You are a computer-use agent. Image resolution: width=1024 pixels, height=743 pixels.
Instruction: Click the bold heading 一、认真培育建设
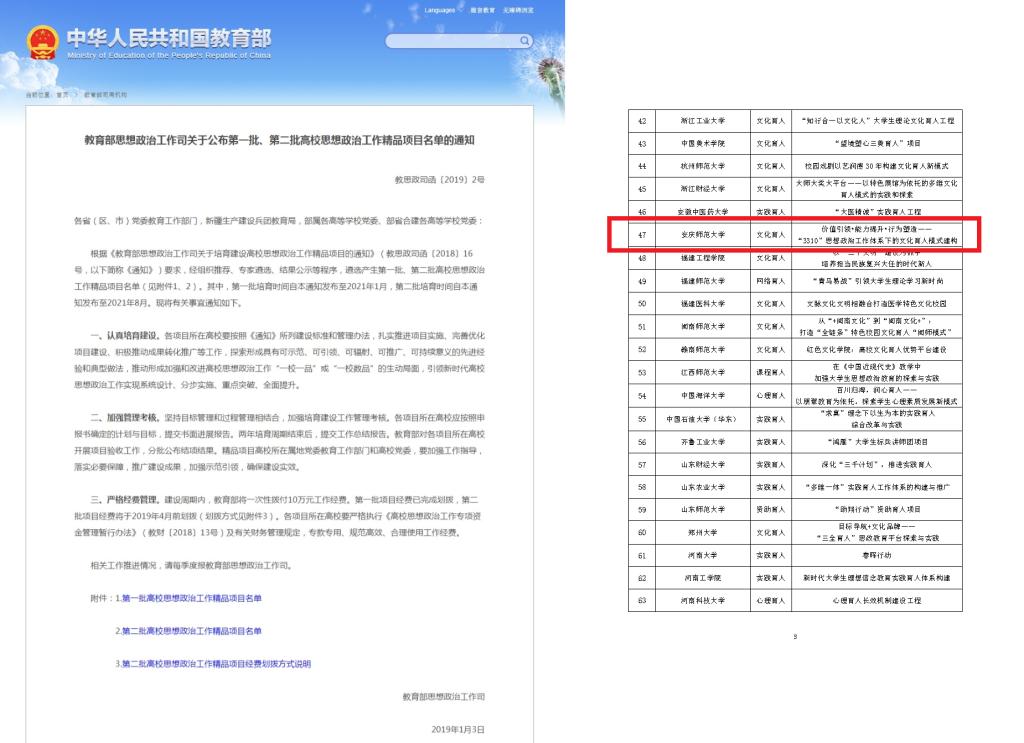(124, 336)
